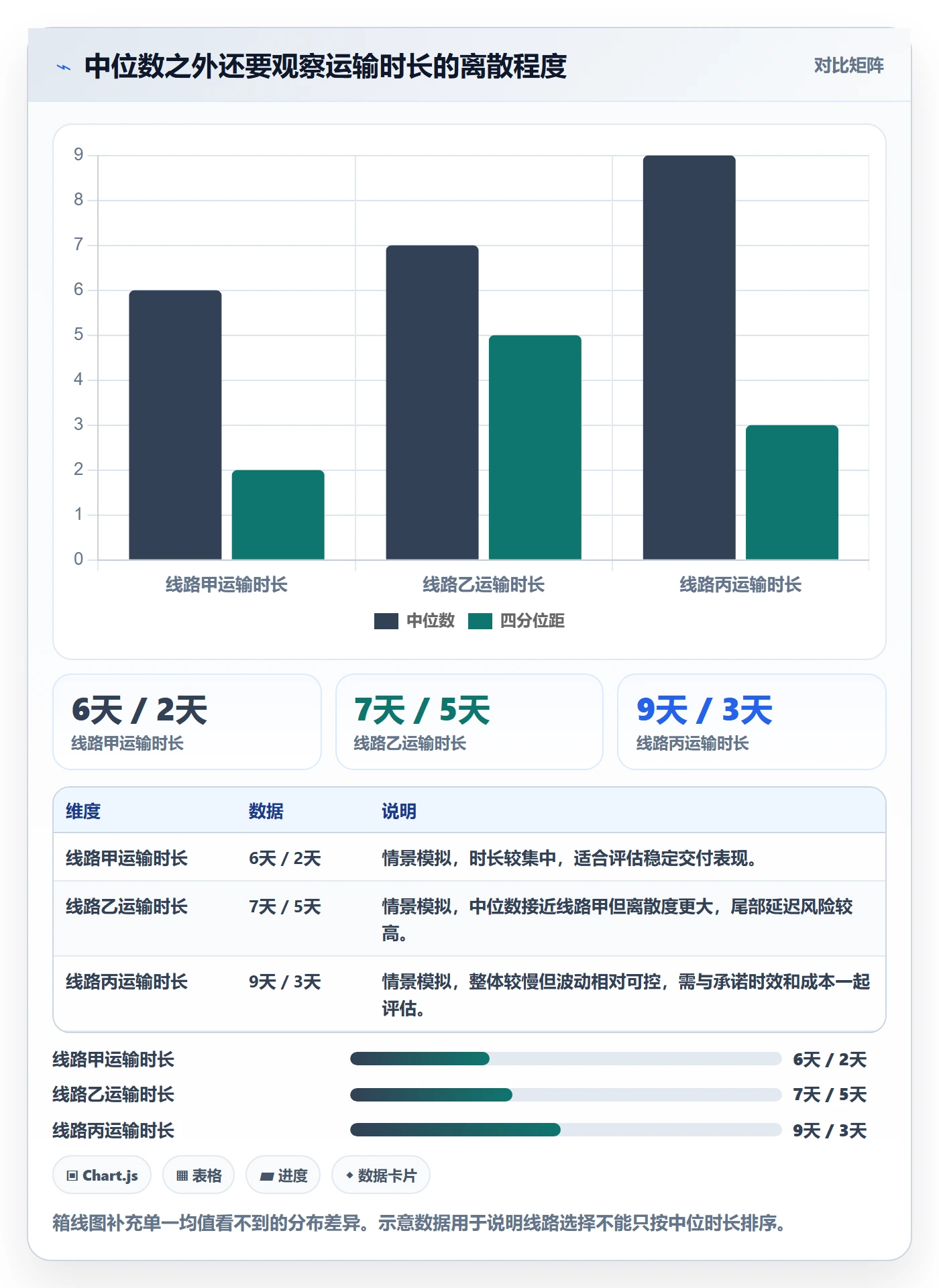The image size is (939, 1288).
Task: Click the footer note starting 箱线图补充单一均值
Action: click(x=419, y=1223)
